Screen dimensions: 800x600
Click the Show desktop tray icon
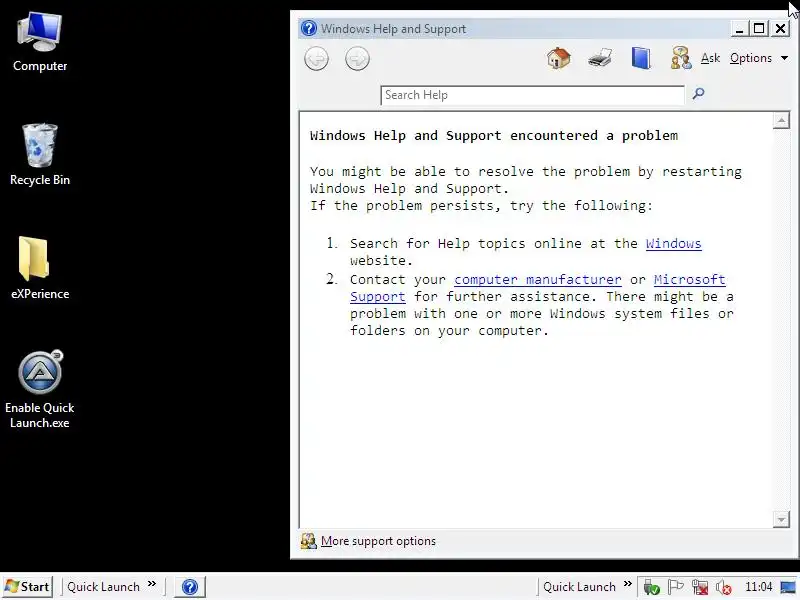[788, 587]
